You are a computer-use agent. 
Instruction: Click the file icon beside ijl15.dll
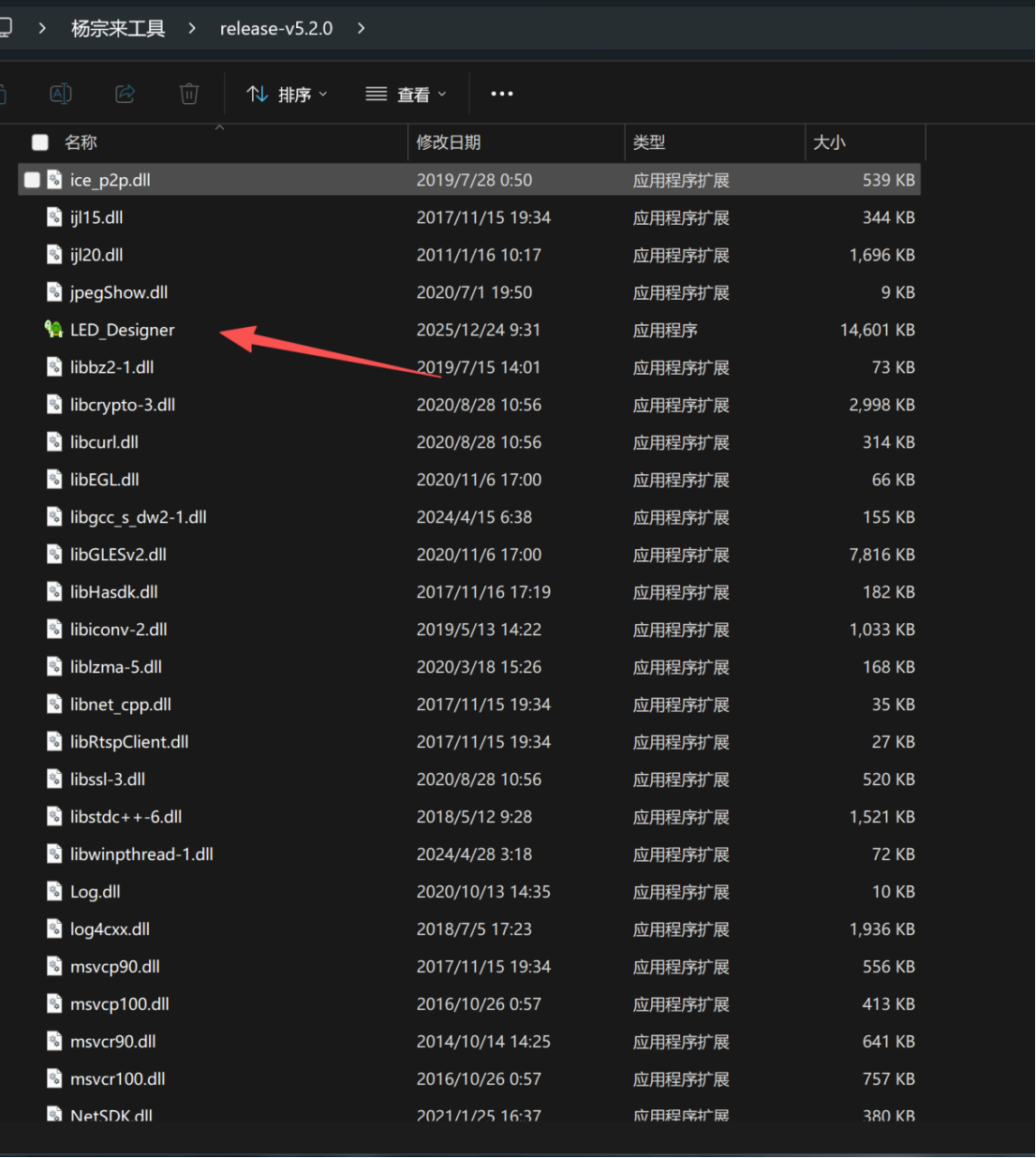[x=55, y=217]
